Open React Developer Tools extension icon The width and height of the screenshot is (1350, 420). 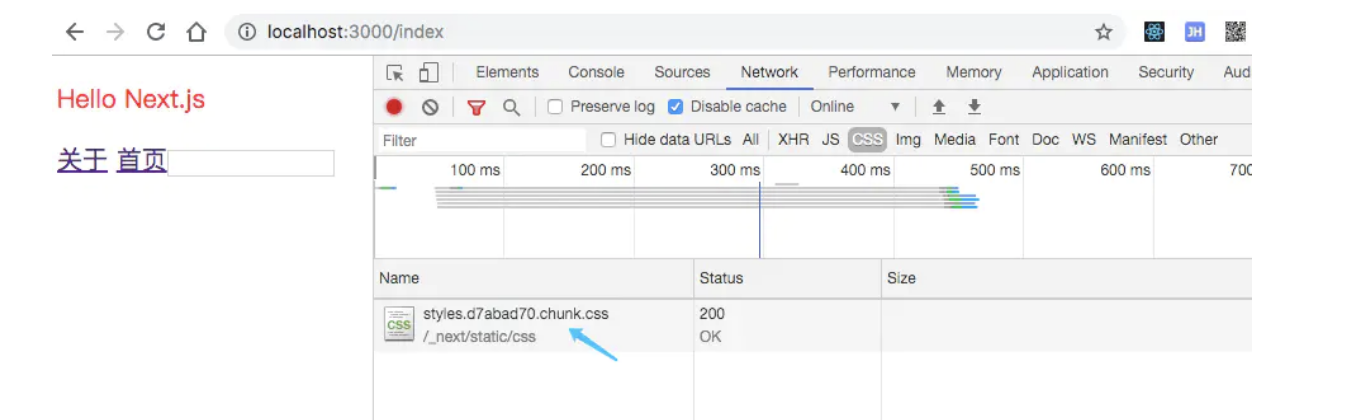tap(1155, 32)
